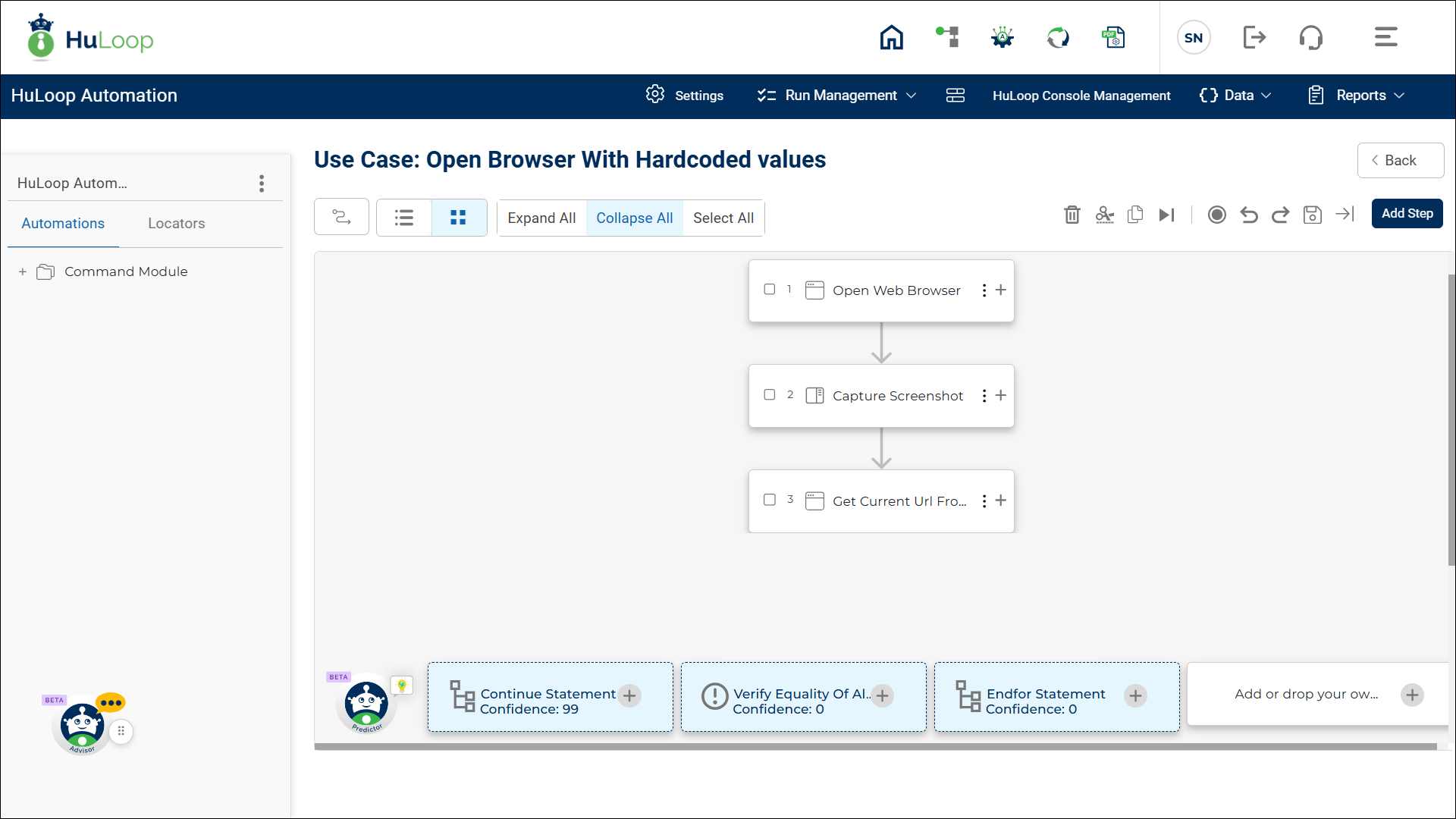Click the headset support icon

pyautogui.click(x=1310, y=37)
